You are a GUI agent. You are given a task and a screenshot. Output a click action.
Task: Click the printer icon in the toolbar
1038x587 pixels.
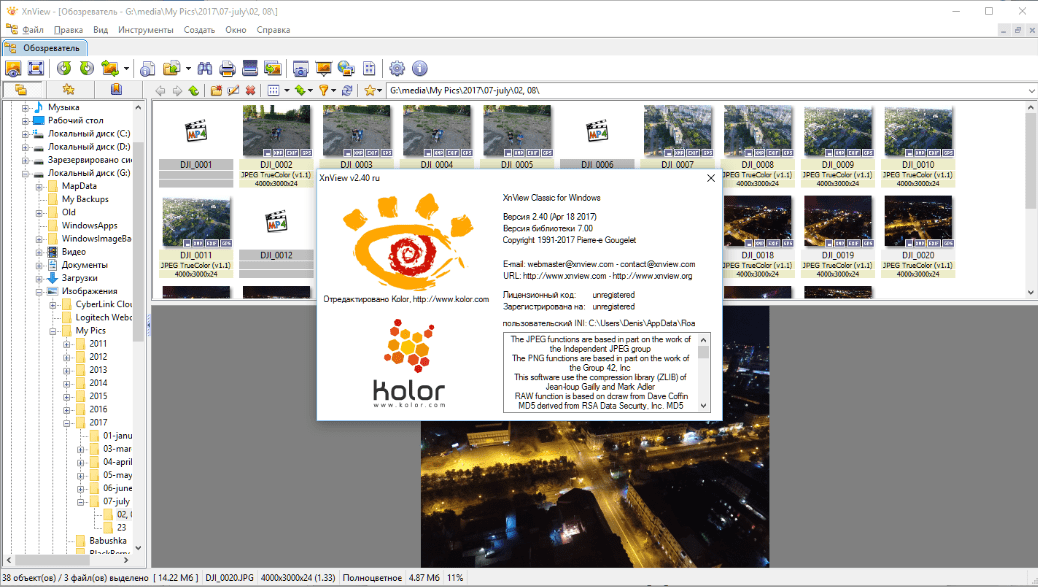click(227, 68)
